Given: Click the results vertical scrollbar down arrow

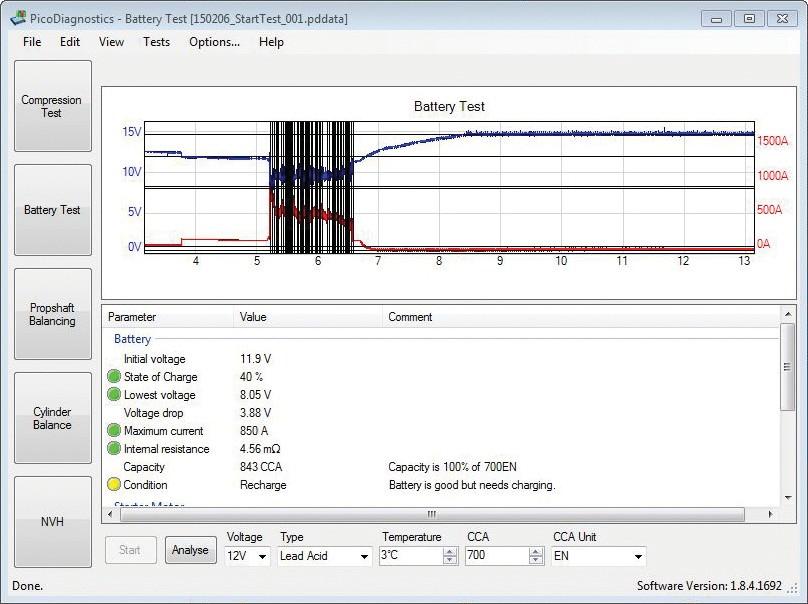Looking at the screenshot, I should click(788, 498).
